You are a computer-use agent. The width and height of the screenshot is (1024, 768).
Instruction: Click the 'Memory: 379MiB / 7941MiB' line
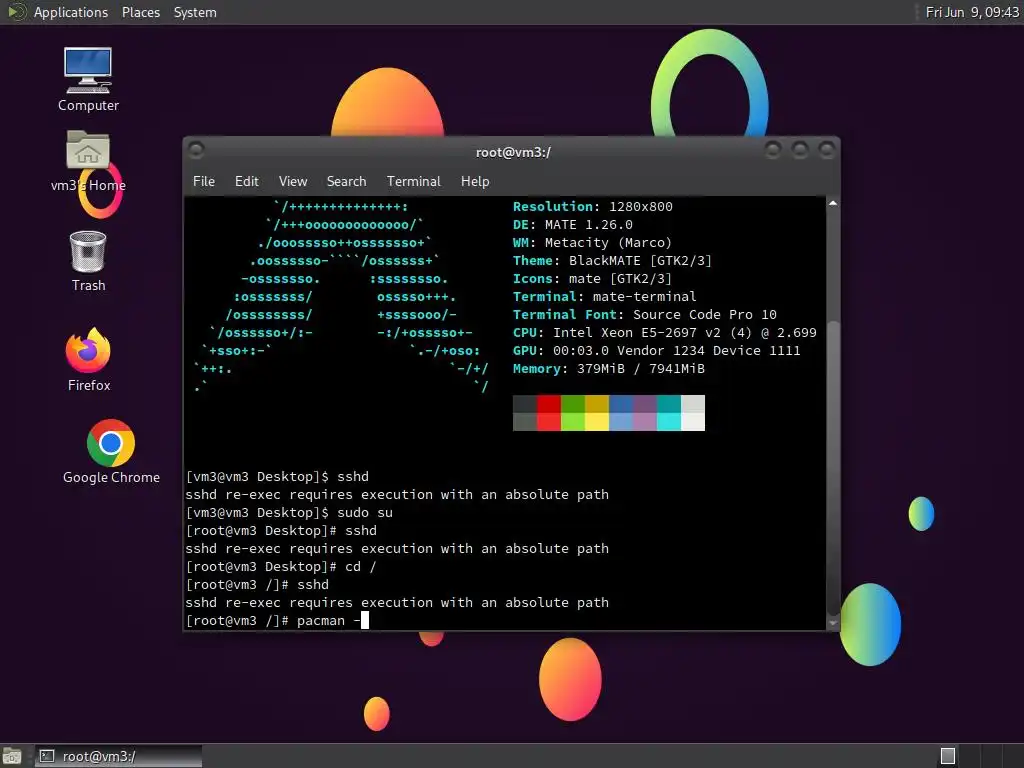click(x=609, y=369)
